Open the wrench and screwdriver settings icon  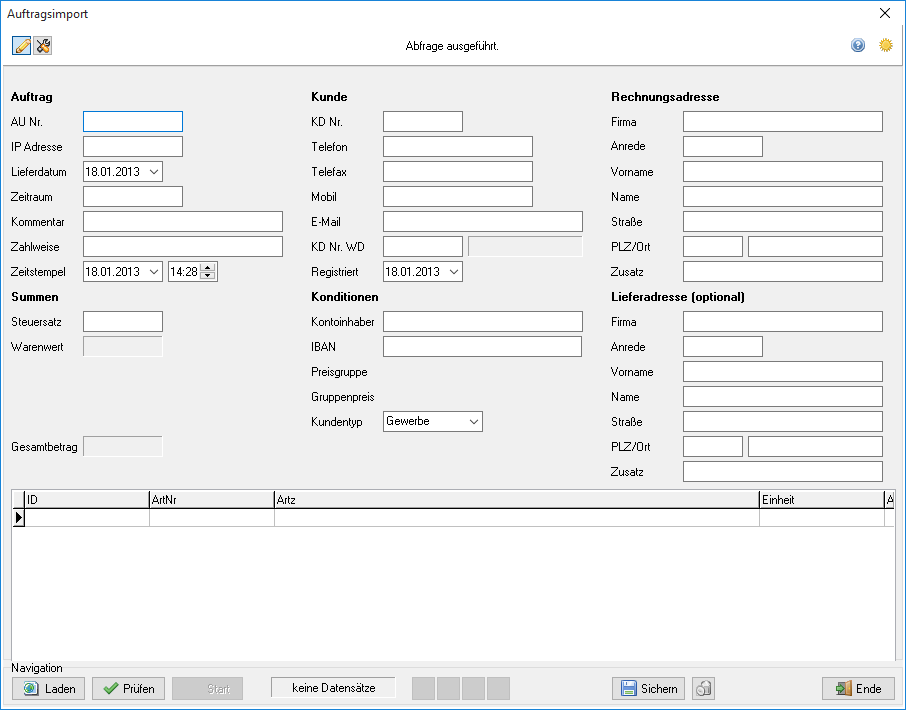43,46
